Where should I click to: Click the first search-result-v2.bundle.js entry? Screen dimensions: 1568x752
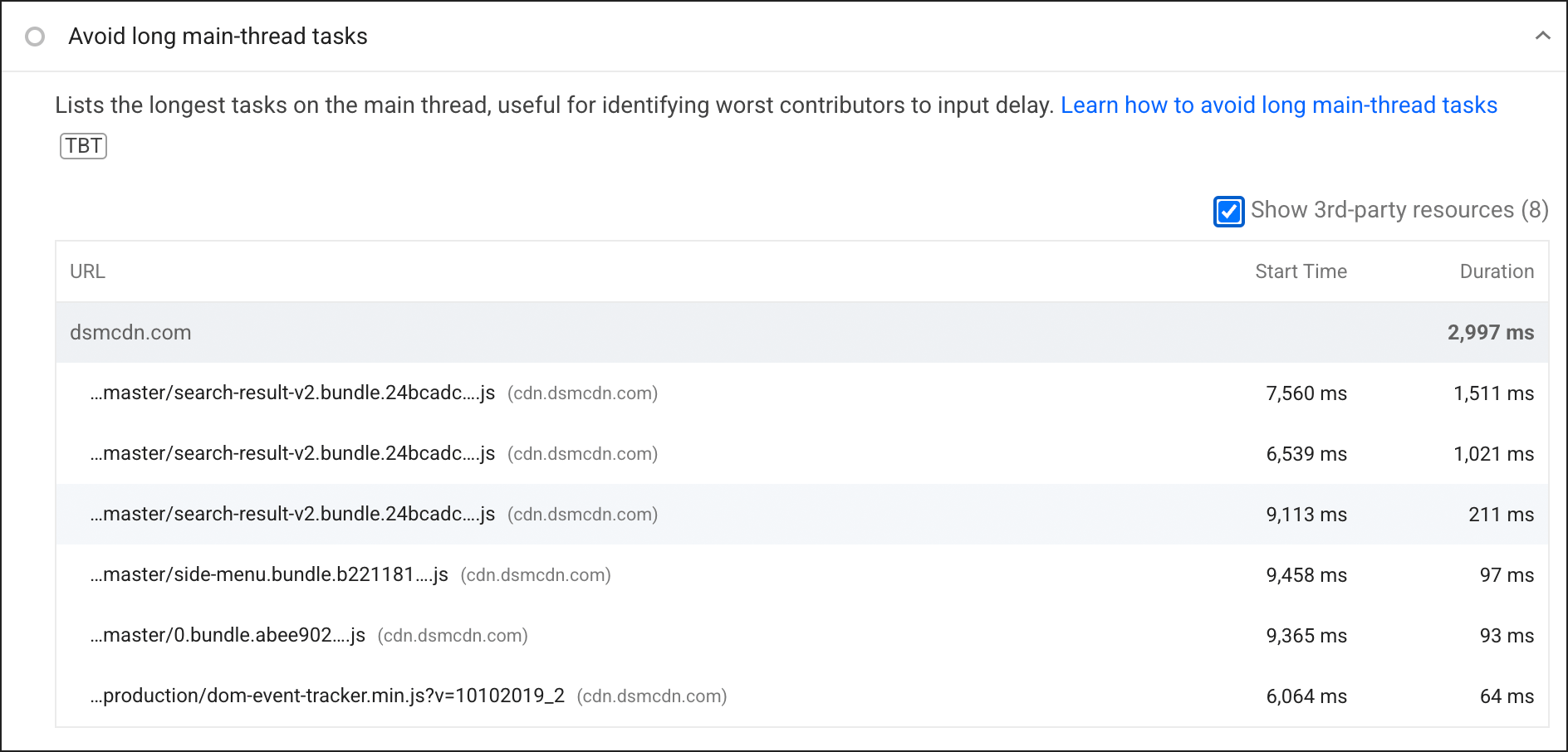point(291,393)
